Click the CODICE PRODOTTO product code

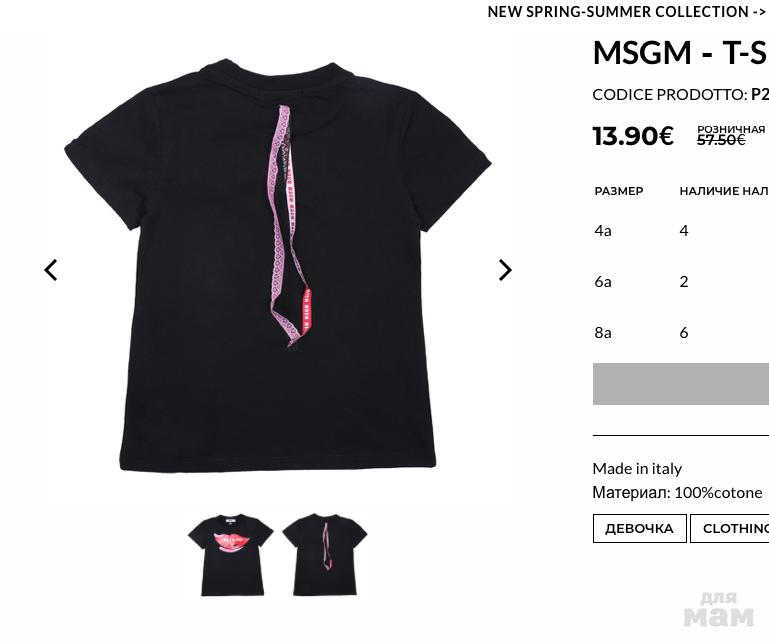[681, 94]
